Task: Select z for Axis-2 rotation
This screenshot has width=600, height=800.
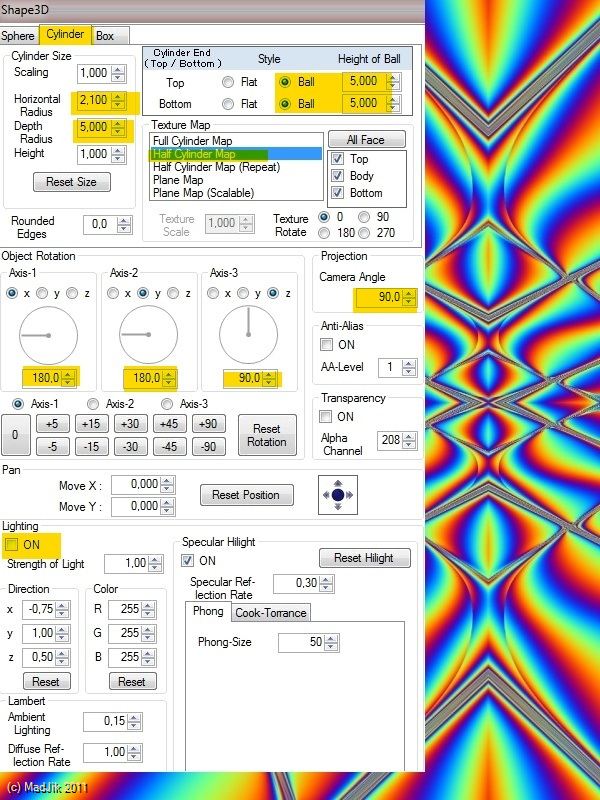Action: (x=173, y=293)
